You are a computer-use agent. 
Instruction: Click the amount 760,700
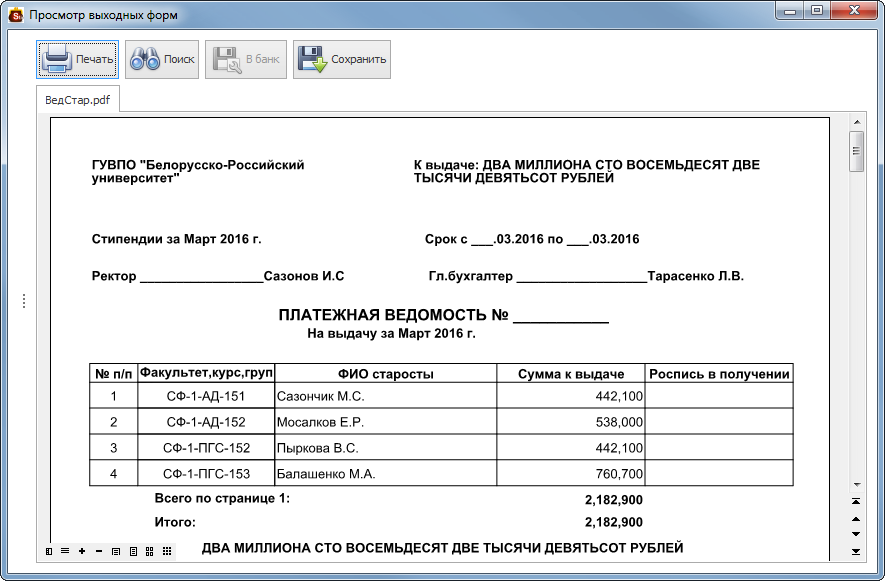pos(619,474)
